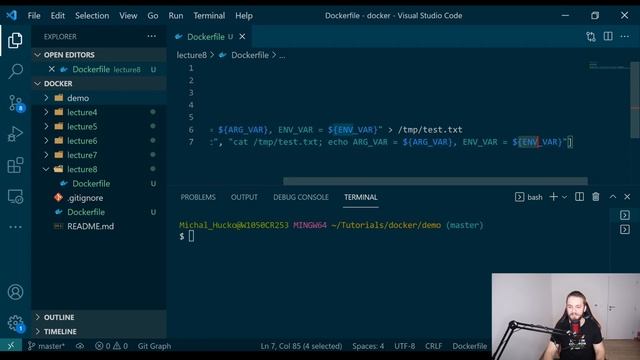Click Explorer panel more actions ellipsis

(x=151, y=36)
